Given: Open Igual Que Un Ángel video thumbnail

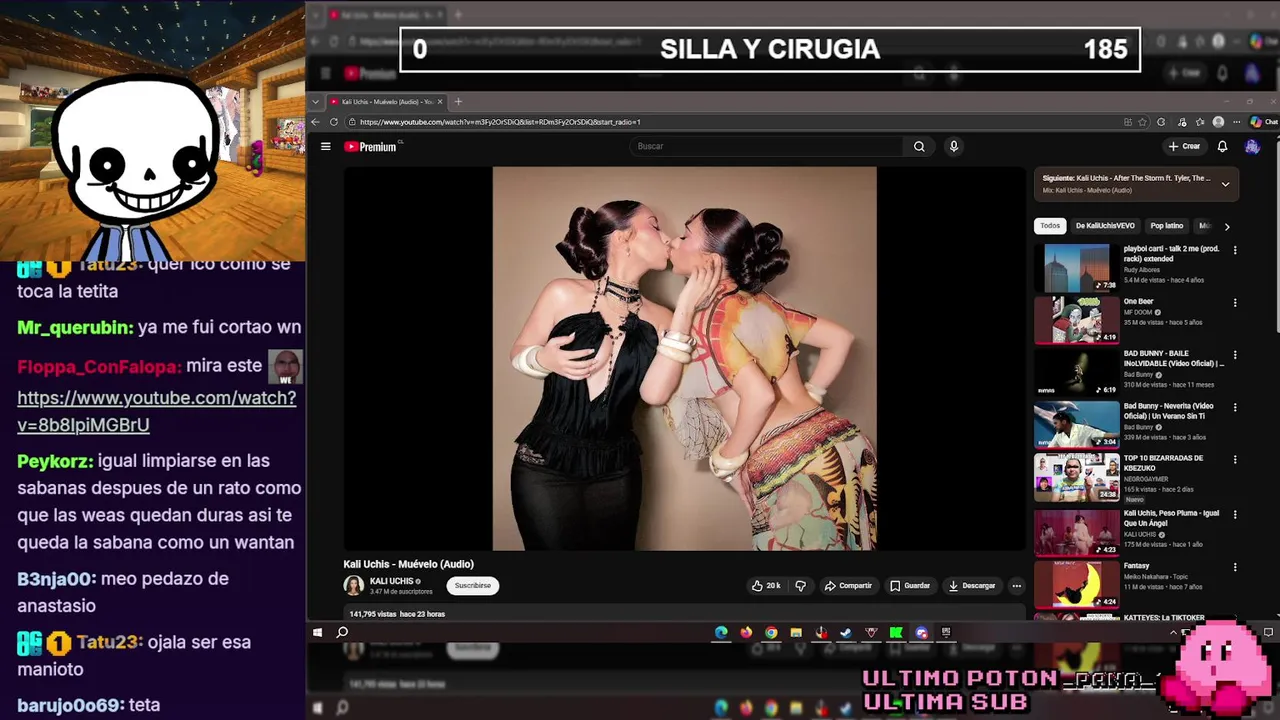Looking at the screenshot, I should click(1076, 532).
